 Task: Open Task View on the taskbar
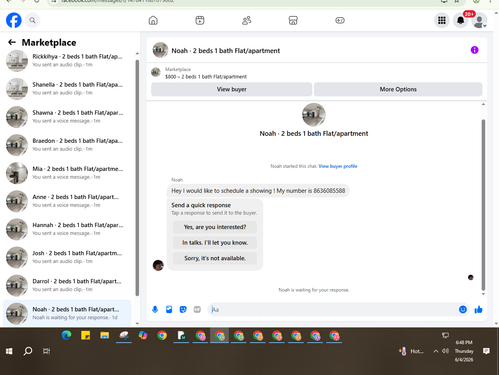(46, 351)
